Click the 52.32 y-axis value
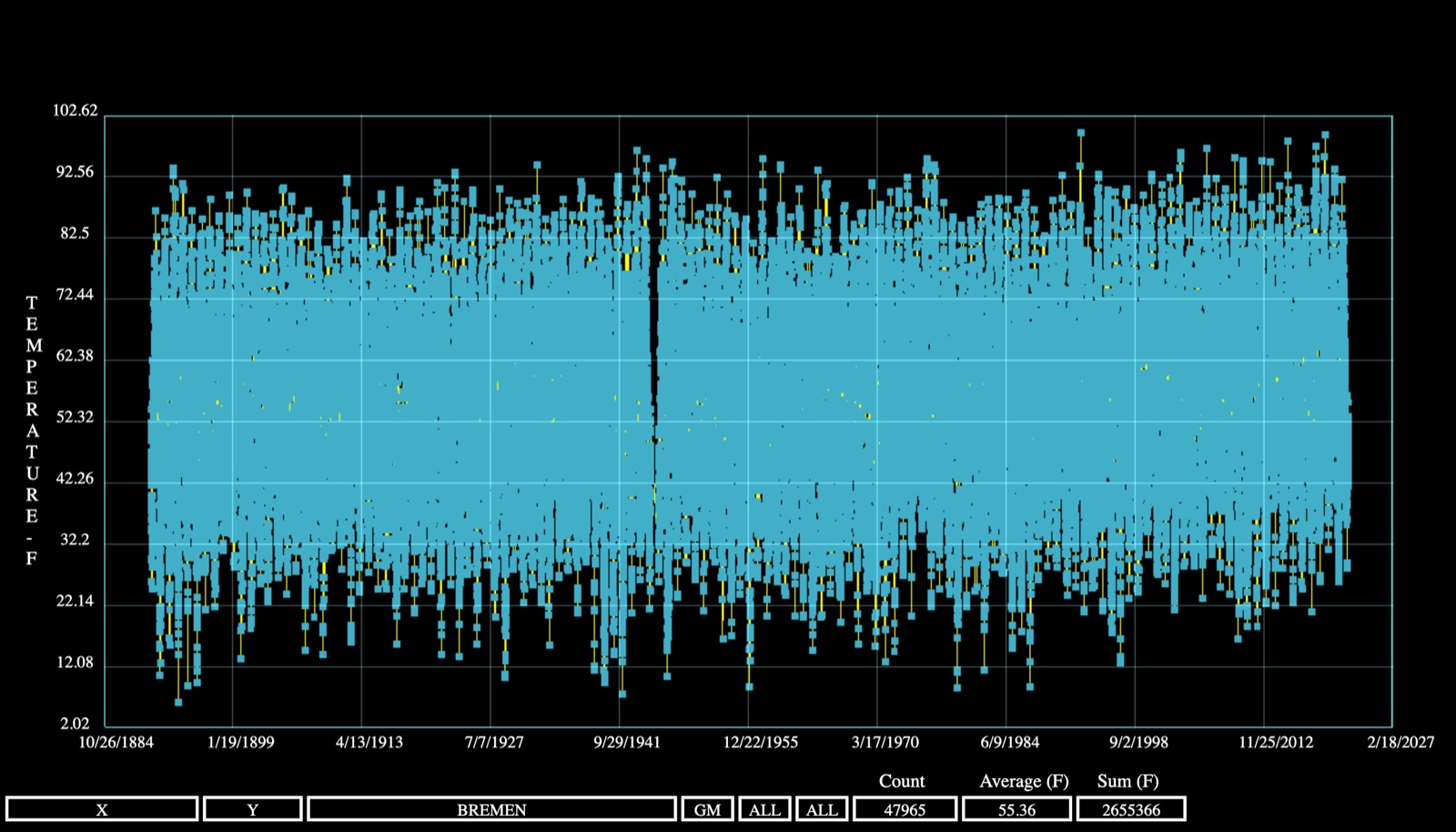Image resolution: width=1456 pixels, height=832 pixels. click(75, 418)
